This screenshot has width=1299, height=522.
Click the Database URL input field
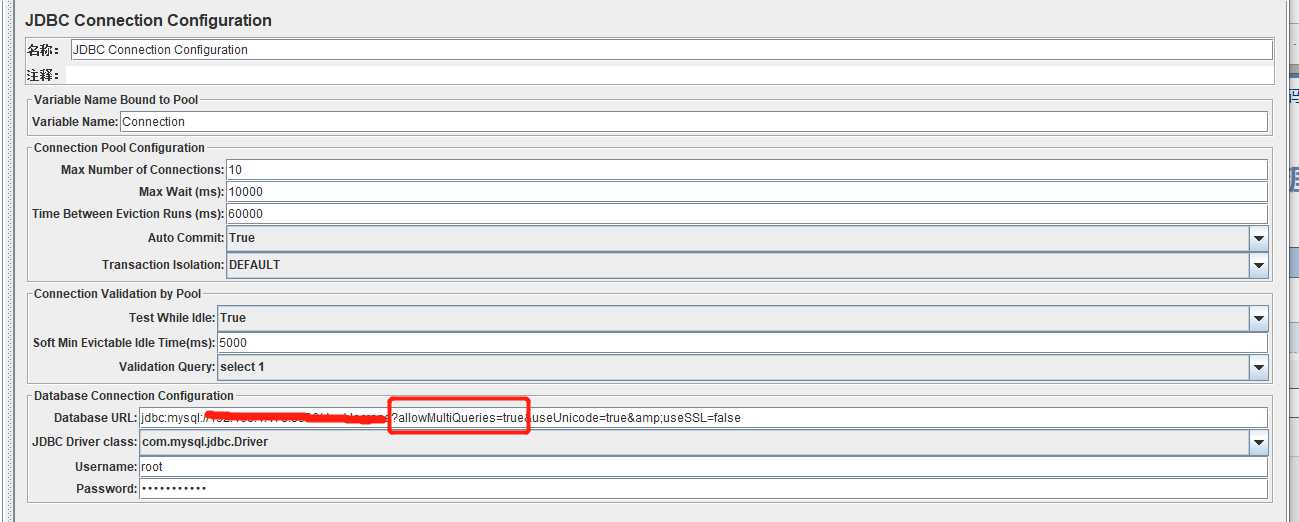pyautogui.click(x=703, y=417)
